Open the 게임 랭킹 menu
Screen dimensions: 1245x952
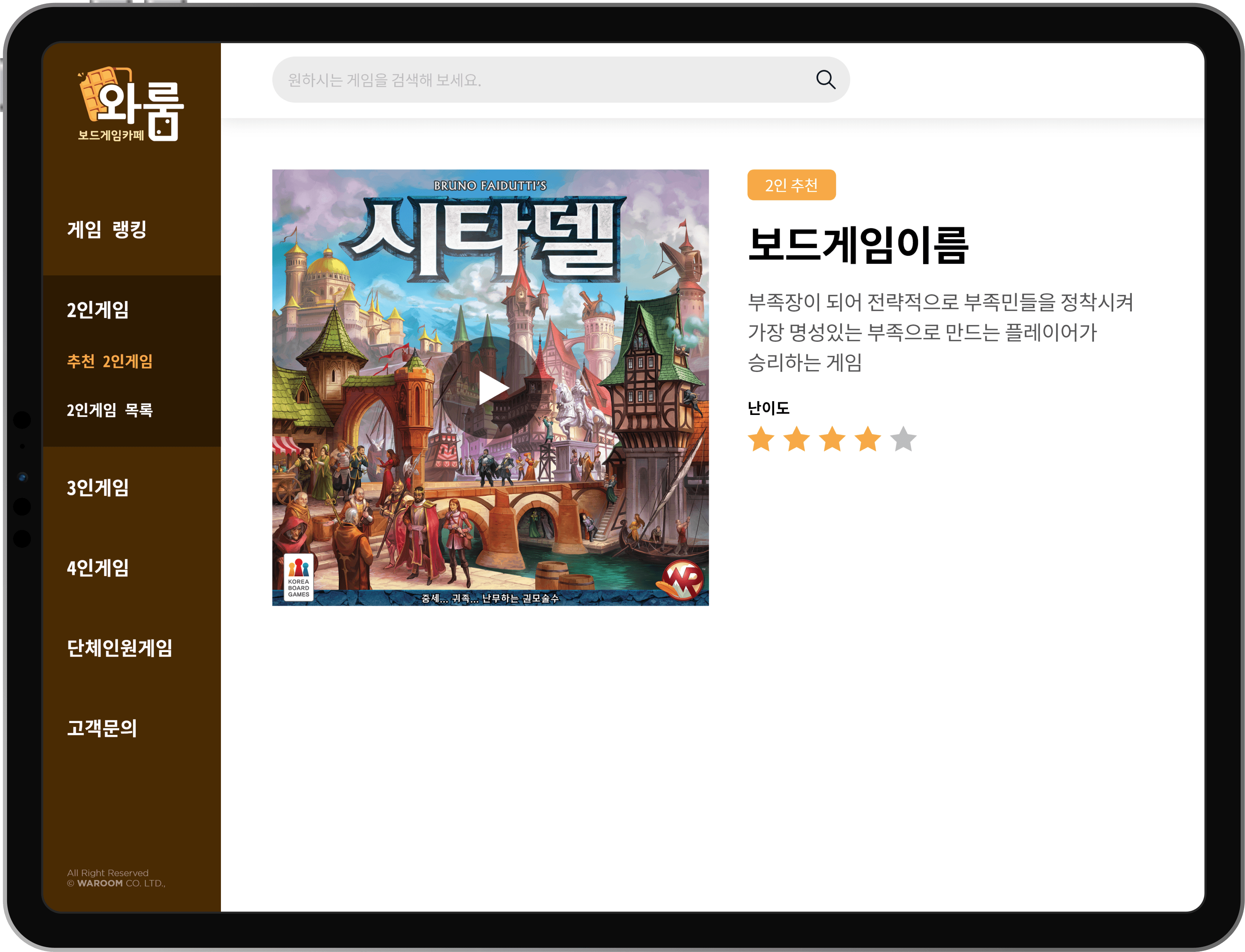pos(107,229)
